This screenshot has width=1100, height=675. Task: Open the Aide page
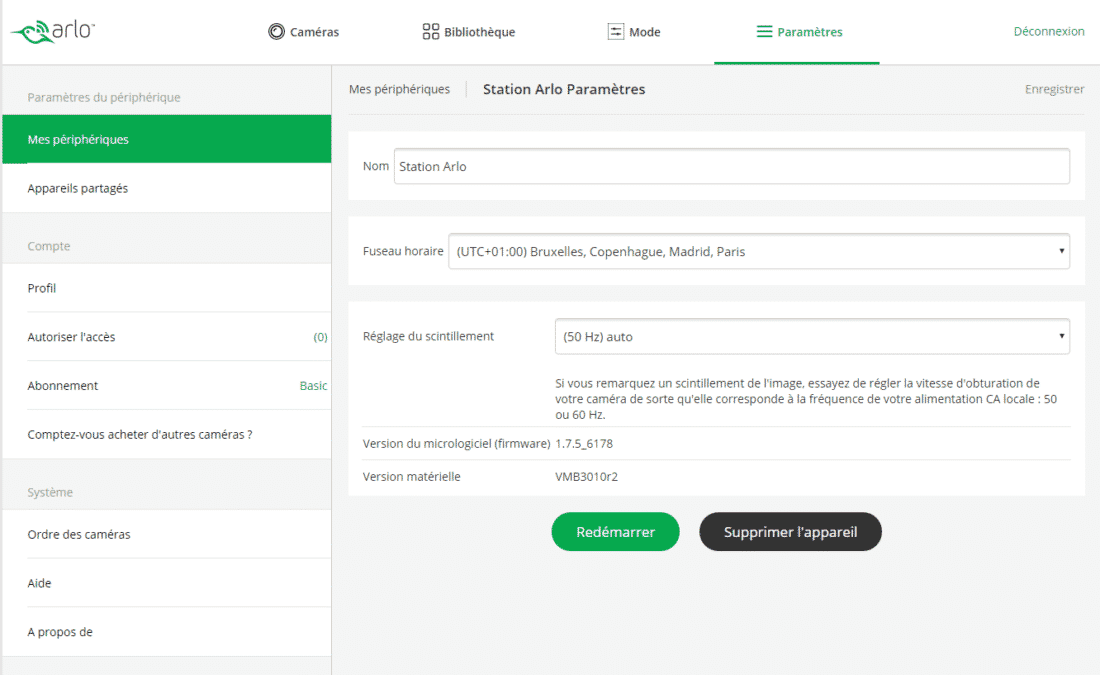click(x=166, y=583)
